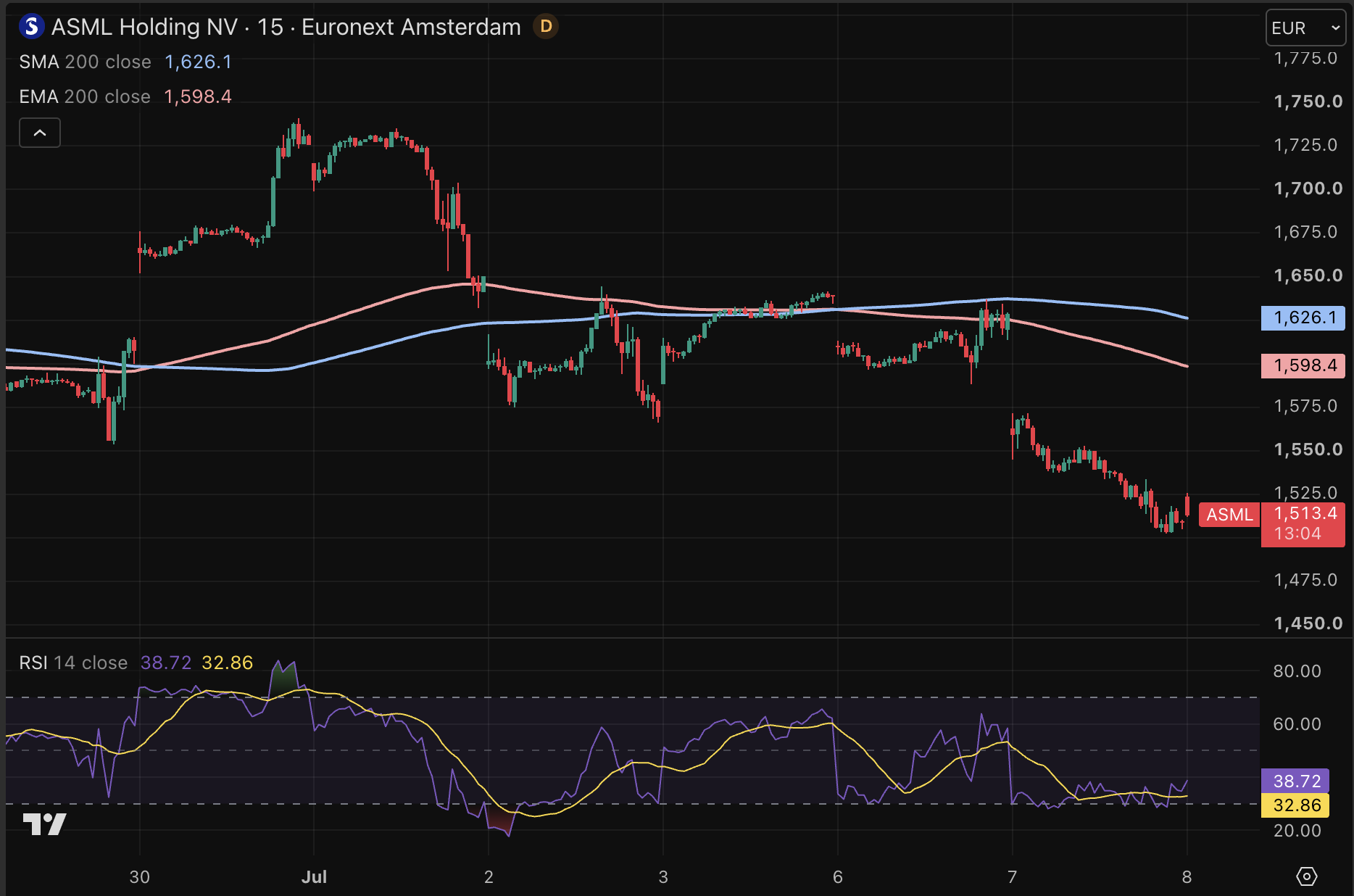Click the SMA value 1,626.1 in legend
1354x896 pixels.
tap(198, 62)
